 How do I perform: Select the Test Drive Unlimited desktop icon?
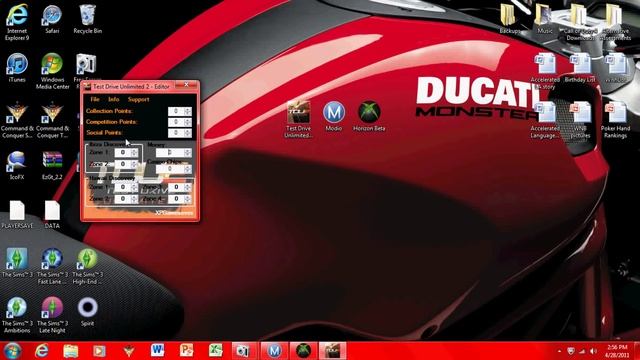coord(298,120)
